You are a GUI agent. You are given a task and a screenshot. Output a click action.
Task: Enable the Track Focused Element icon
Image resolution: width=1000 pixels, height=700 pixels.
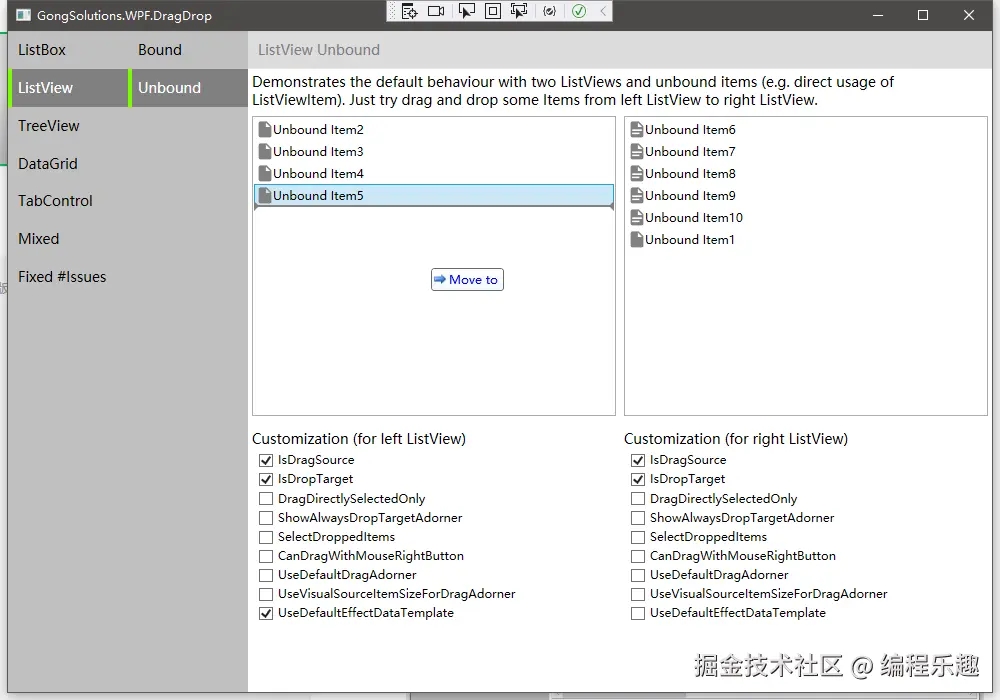point(519,11)
